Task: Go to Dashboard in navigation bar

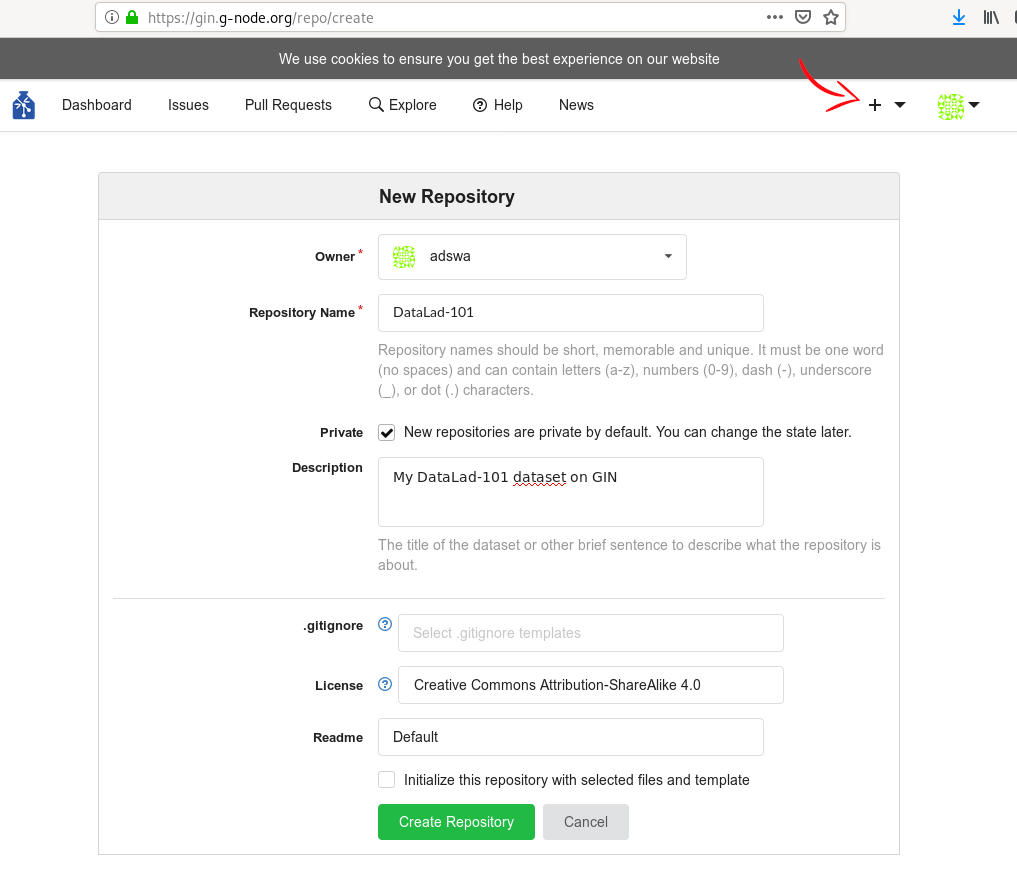Action: pos(97,105)
